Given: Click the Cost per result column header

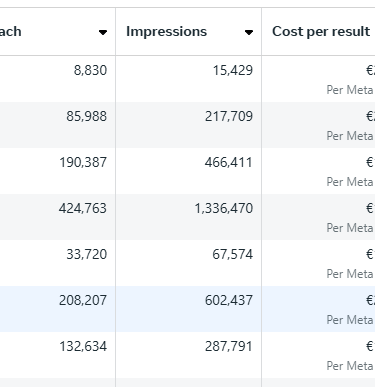Looking at the screenshot, I should tap(321, 32).
